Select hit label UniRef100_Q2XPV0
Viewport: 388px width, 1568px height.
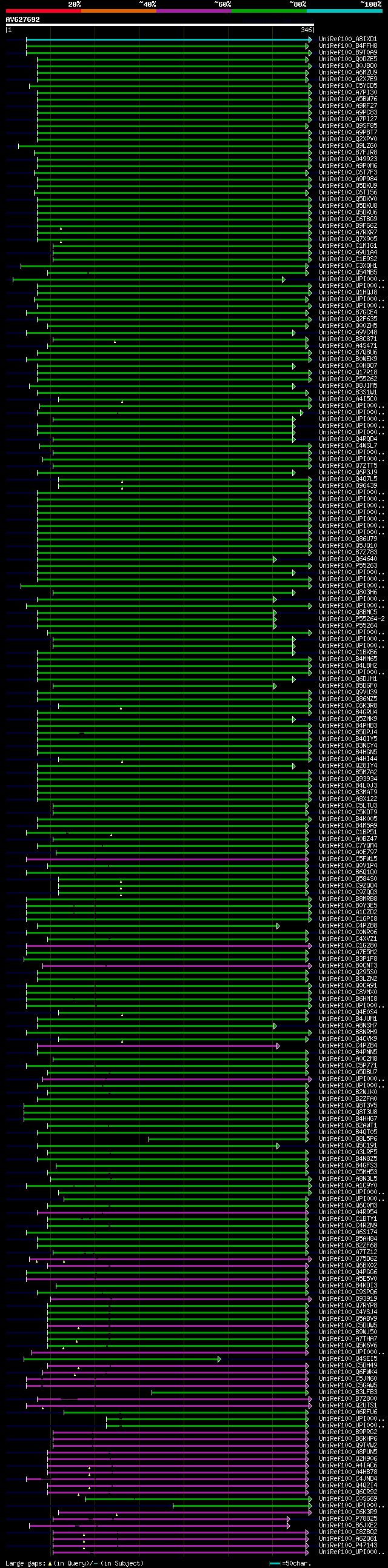click(348, 140)
